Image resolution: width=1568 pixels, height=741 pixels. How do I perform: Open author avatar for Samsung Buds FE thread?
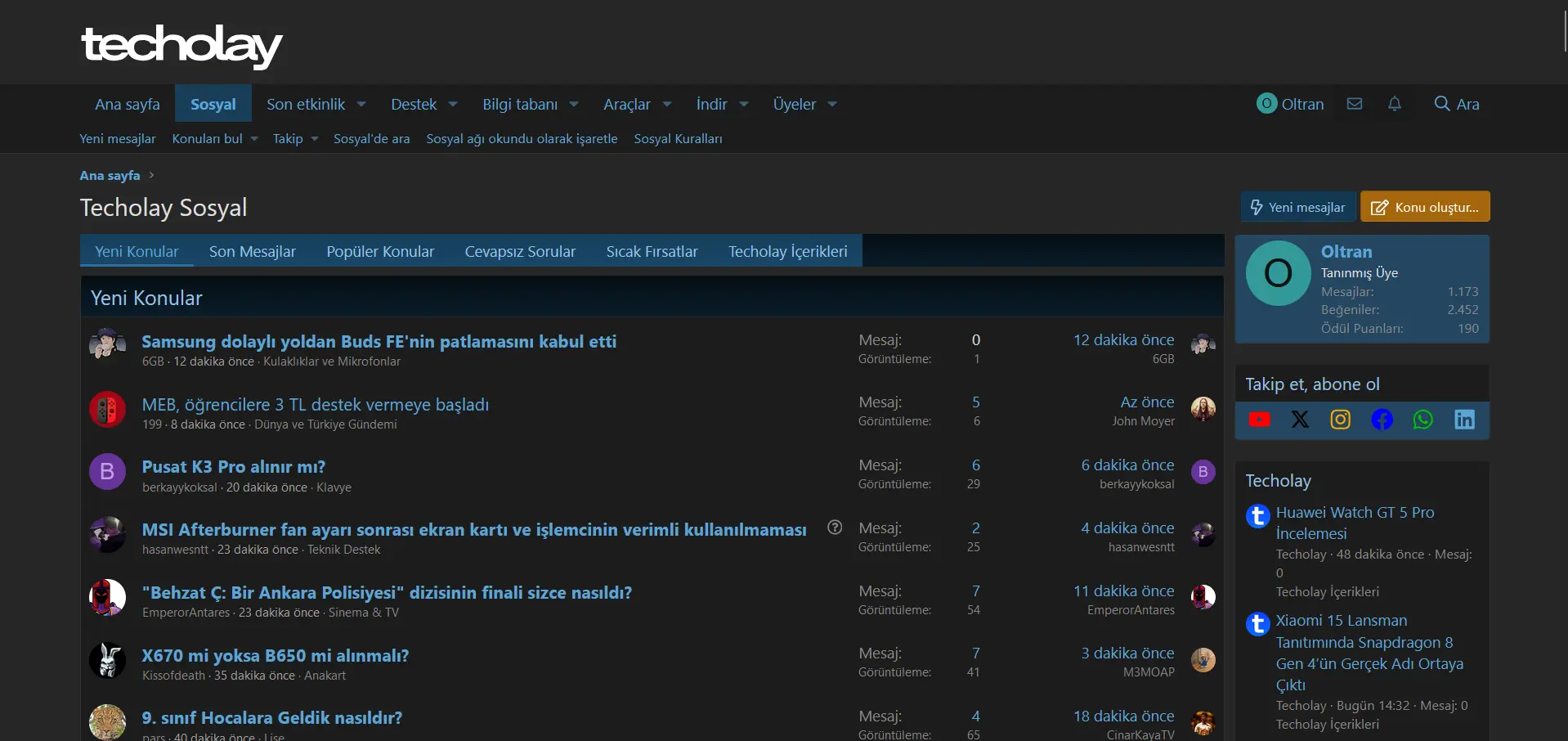[x=107, y=347]
